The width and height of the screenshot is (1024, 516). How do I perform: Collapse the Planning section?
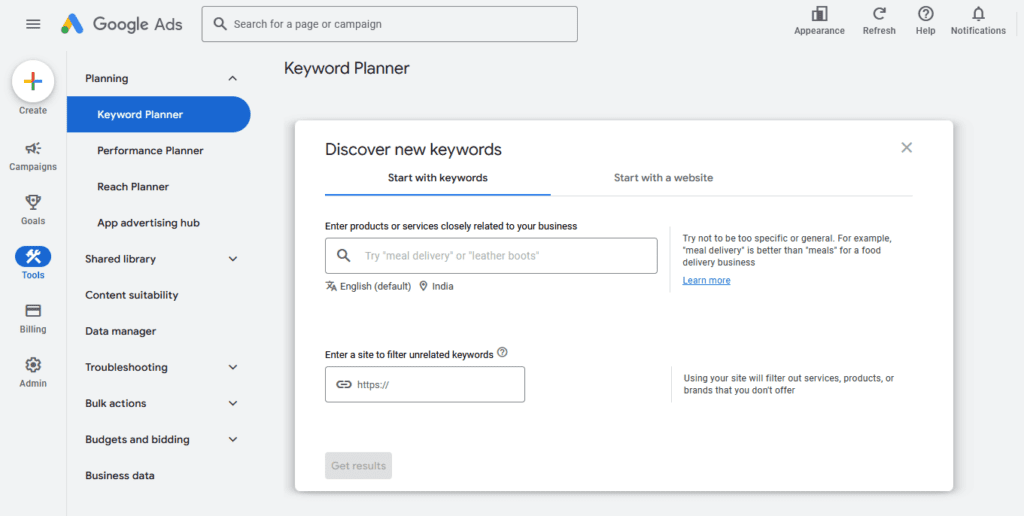233,78
